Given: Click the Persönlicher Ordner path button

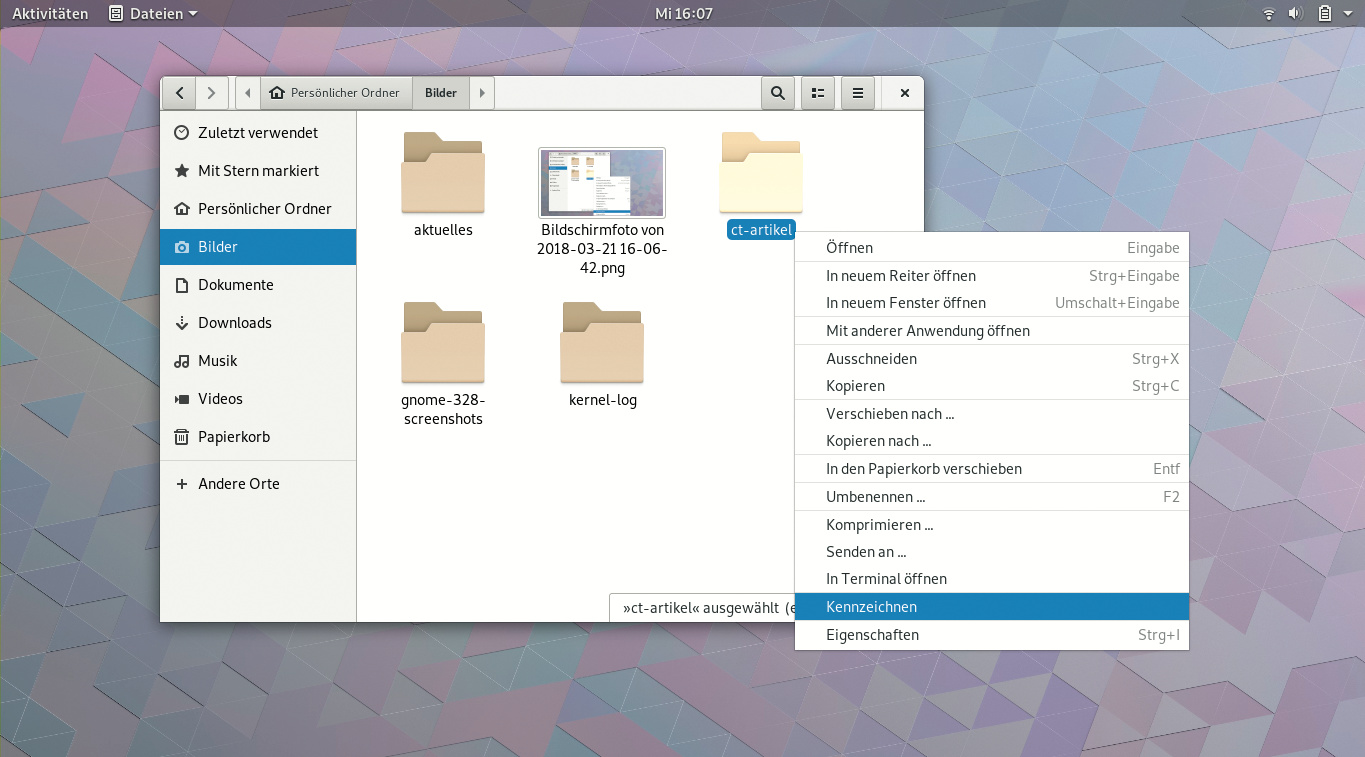Looking at the screenshot, I should click(335, 93).
